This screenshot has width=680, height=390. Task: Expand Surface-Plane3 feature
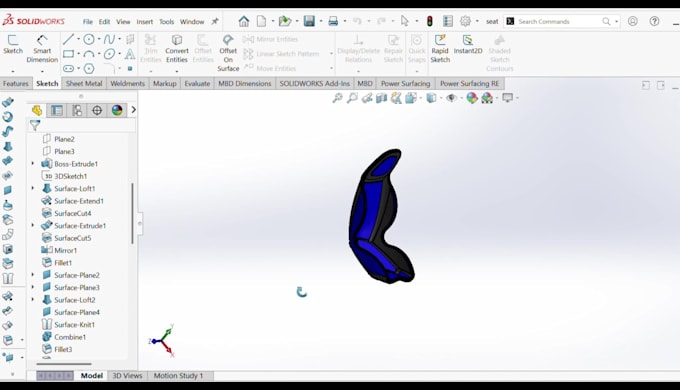33,287
